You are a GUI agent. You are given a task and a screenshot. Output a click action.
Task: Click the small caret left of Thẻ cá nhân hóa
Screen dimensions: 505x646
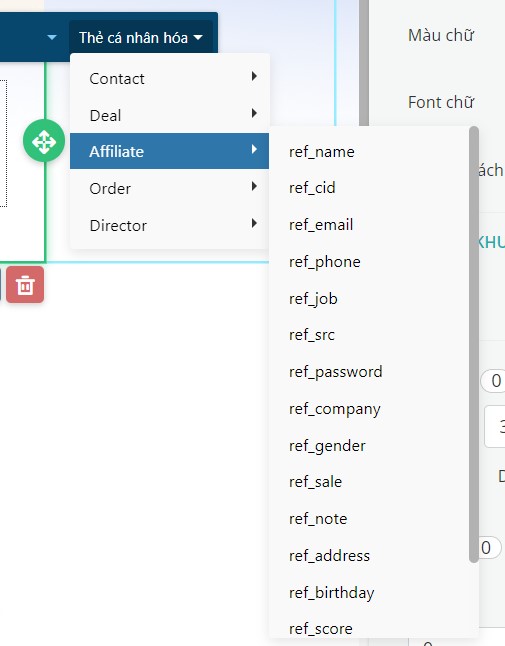[51, 37]
